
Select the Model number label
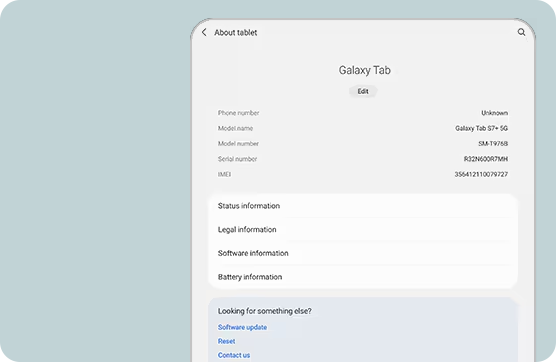(x=238, y=144)
